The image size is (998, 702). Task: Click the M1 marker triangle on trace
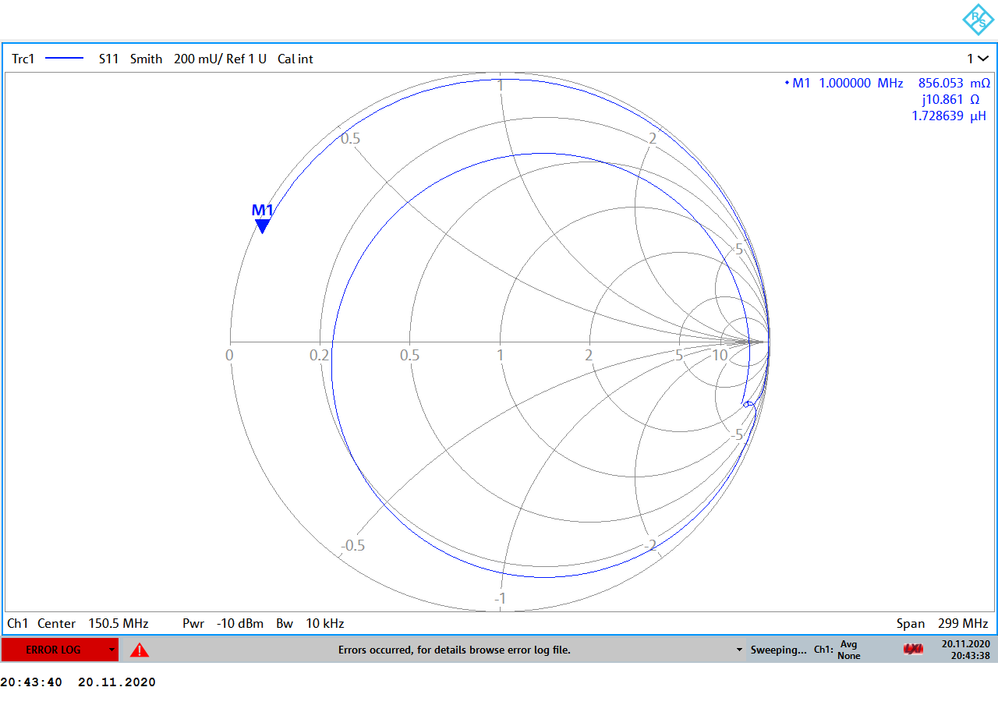262,226
